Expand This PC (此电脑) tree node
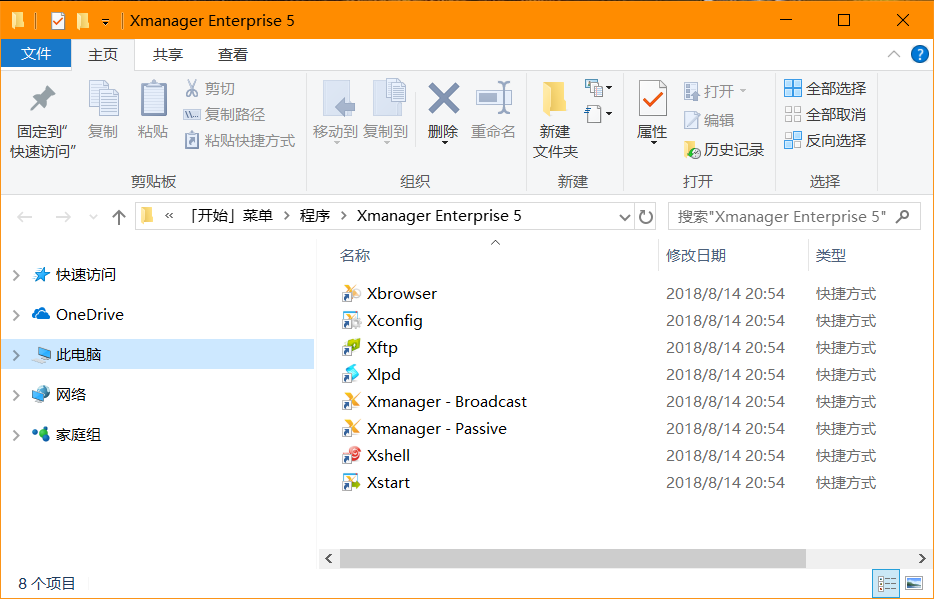This screenshot has height=599, width=934. click(x=16, y=355)
